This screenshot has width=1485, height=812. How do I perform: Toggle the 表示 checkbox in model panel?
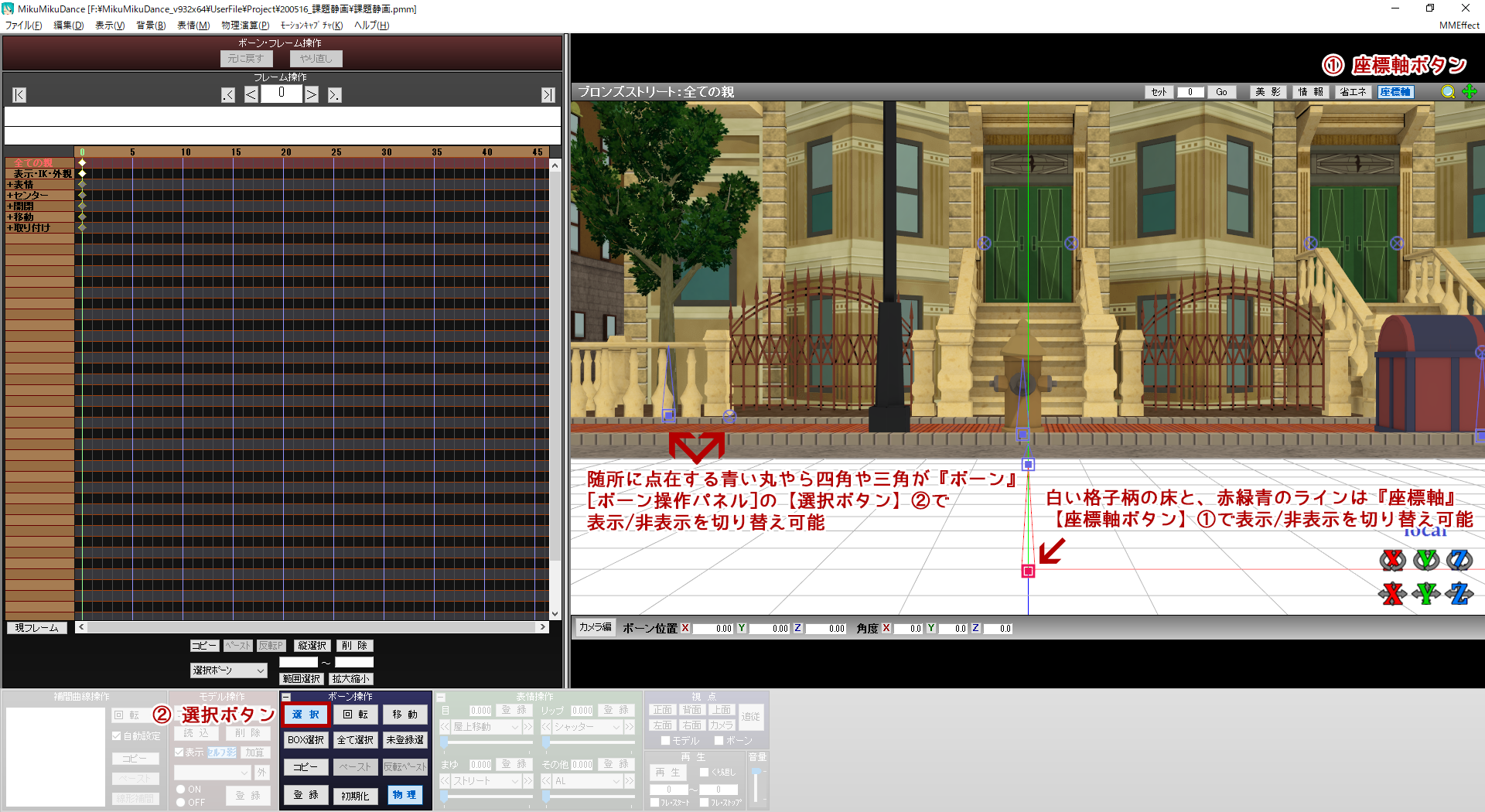179,752
